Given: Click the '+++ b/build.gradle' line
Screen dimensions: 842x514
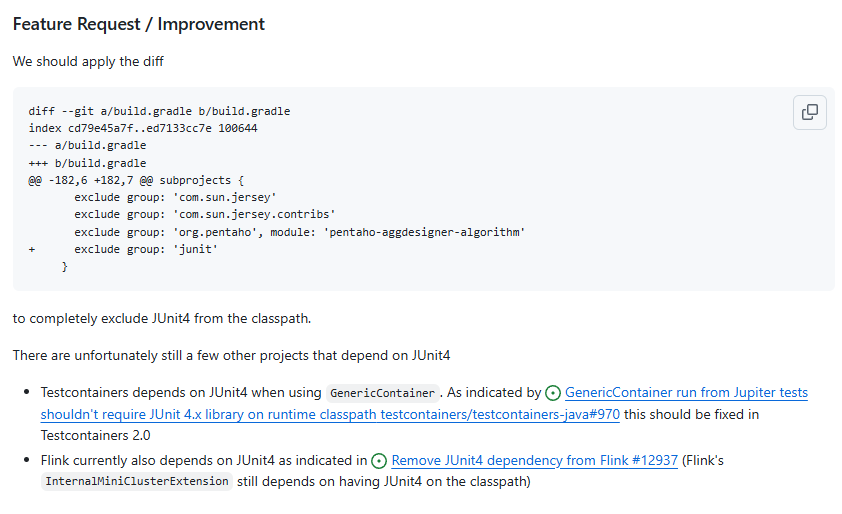Looking at the screenshot, I should (87, 163).
